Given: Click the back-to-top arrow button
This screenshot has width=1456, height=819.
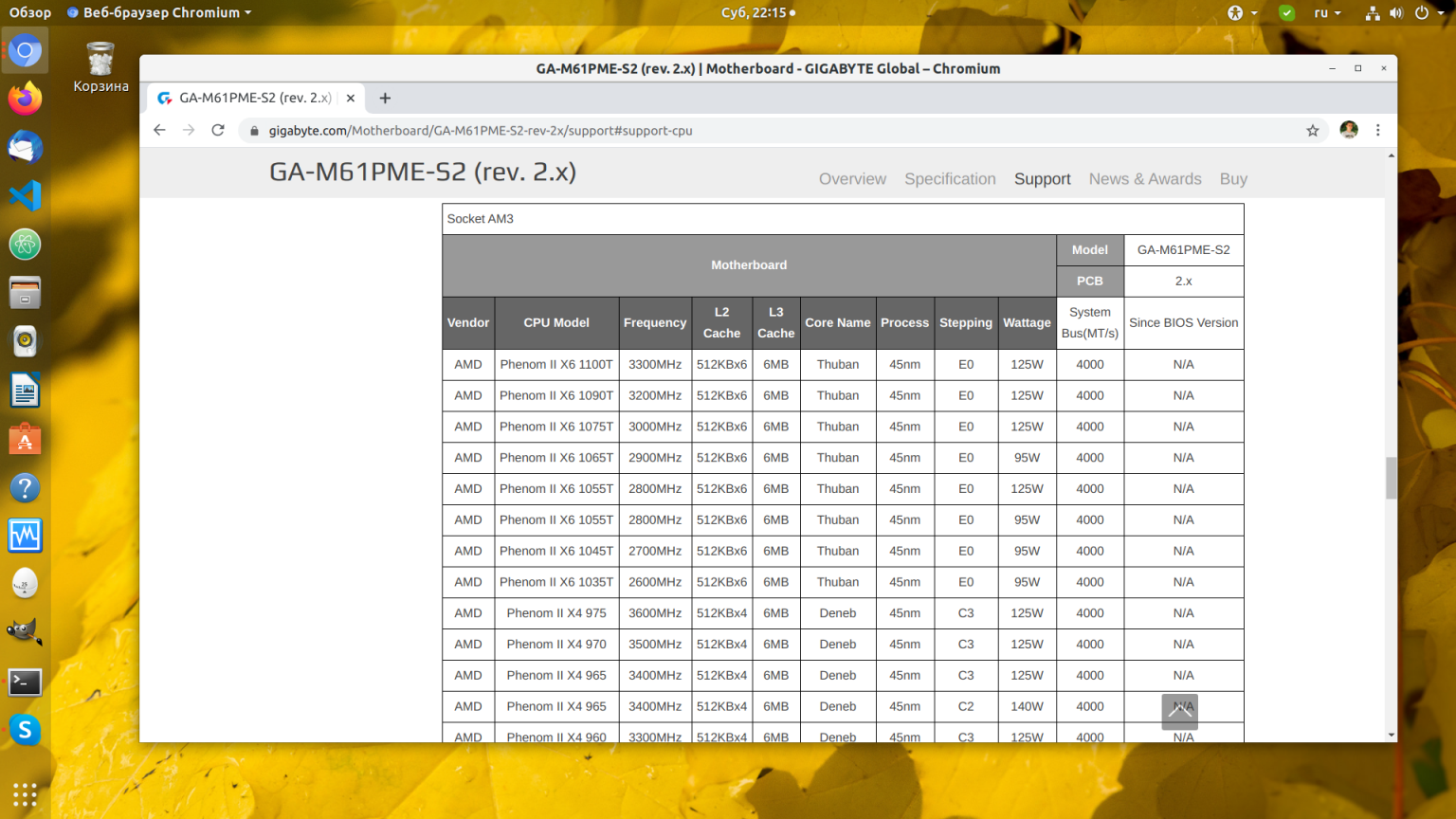Looking at the screenshot, I should tap(1180, 712).
